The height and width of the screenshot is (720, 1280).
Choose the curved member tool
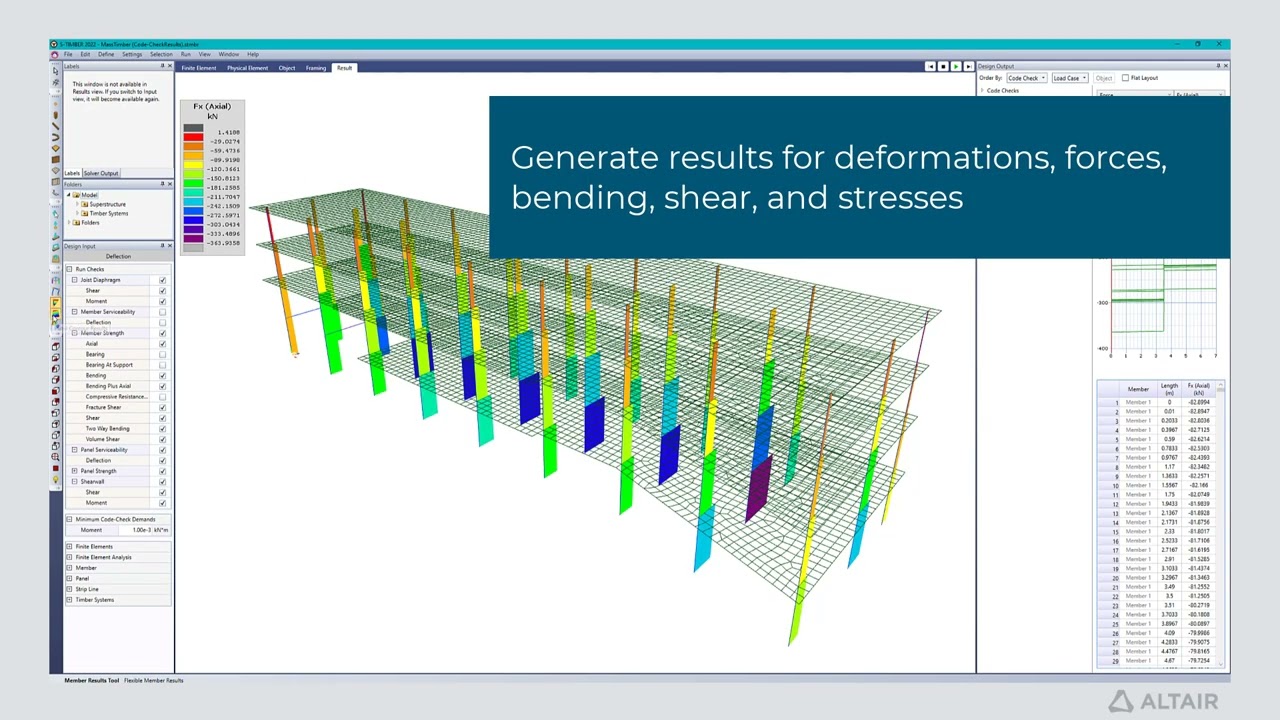coord(55,137)
